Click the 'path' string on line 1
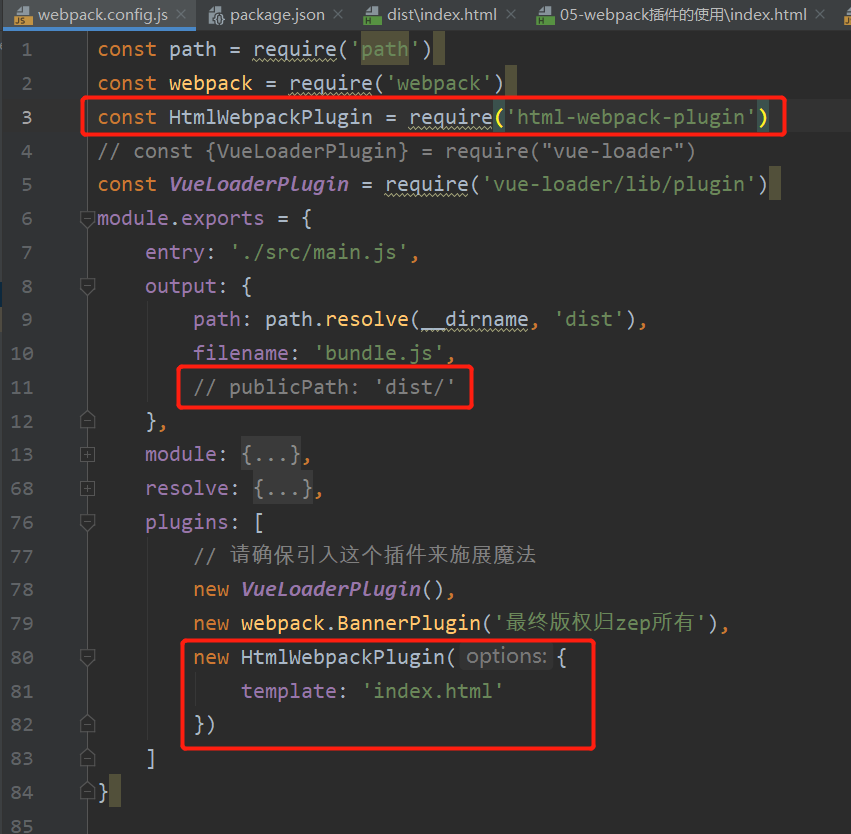The width and height of the screenshot is (851, 834). click(384, 49)
